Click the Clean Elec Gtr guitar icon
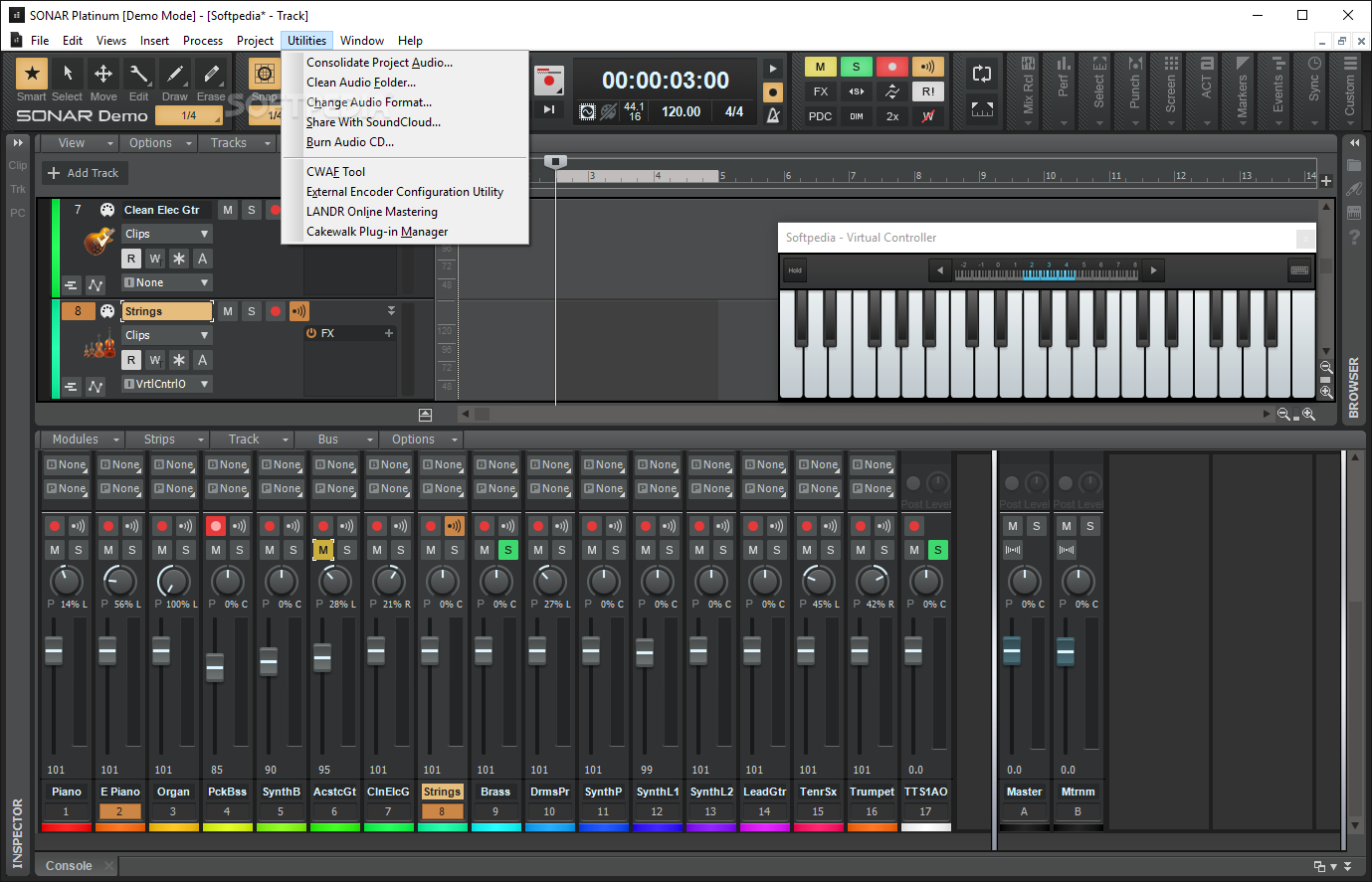This screenshot has height=882, width=1372. (99, 240)
